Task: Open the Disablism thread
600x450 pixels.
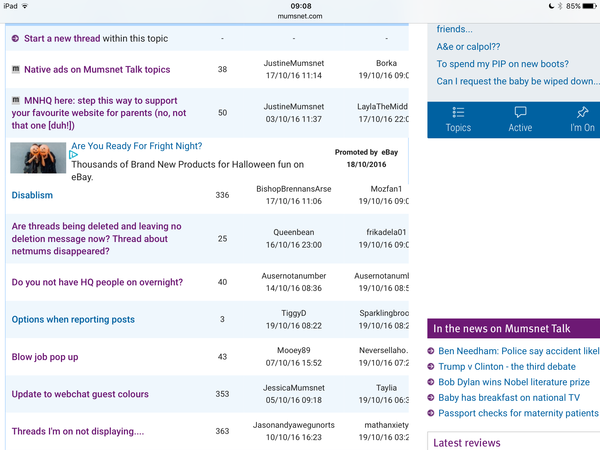Action: pyautogui.click(x=32, y=195)
